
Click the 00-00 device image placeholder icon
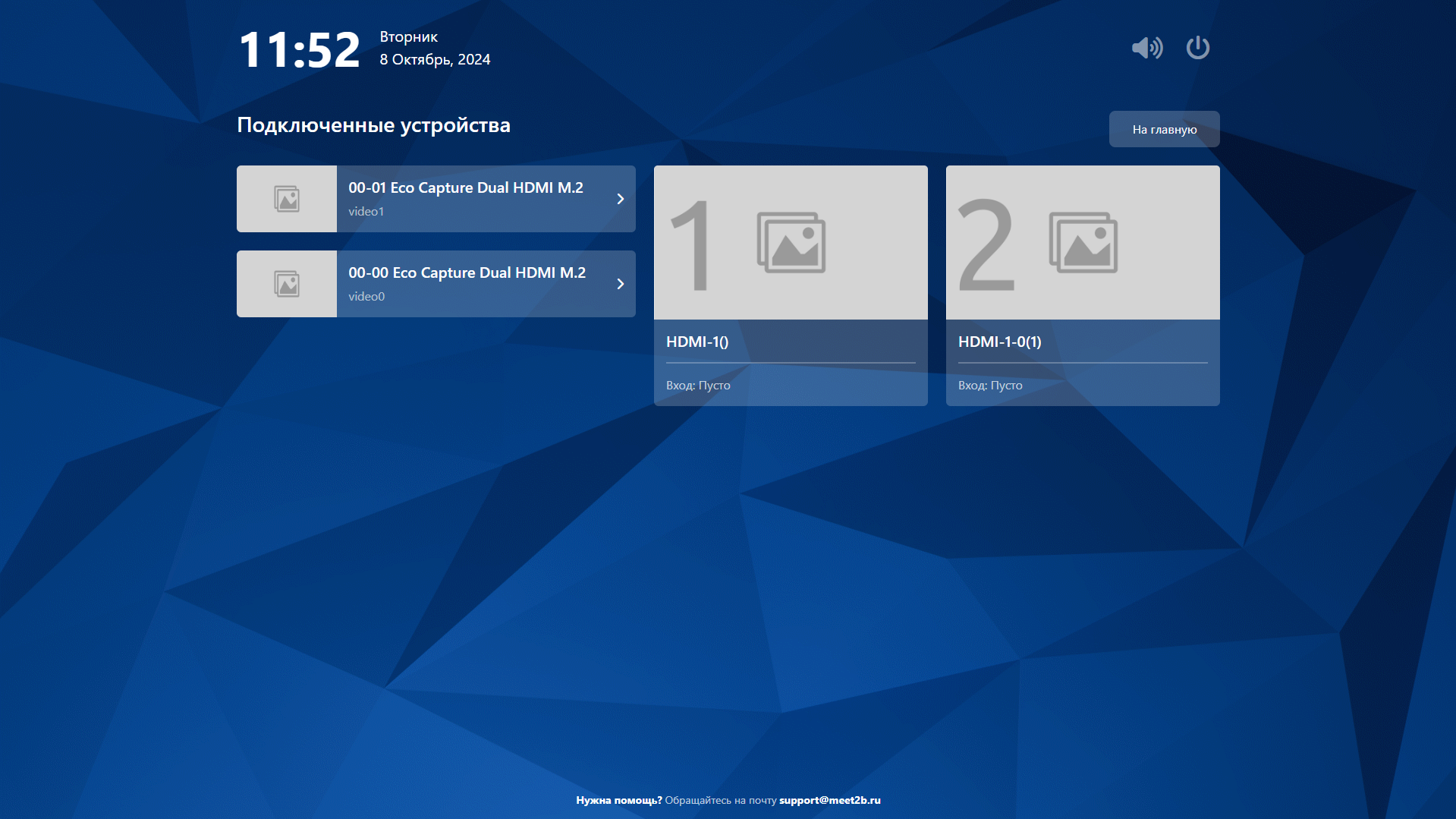coord(287,284)
